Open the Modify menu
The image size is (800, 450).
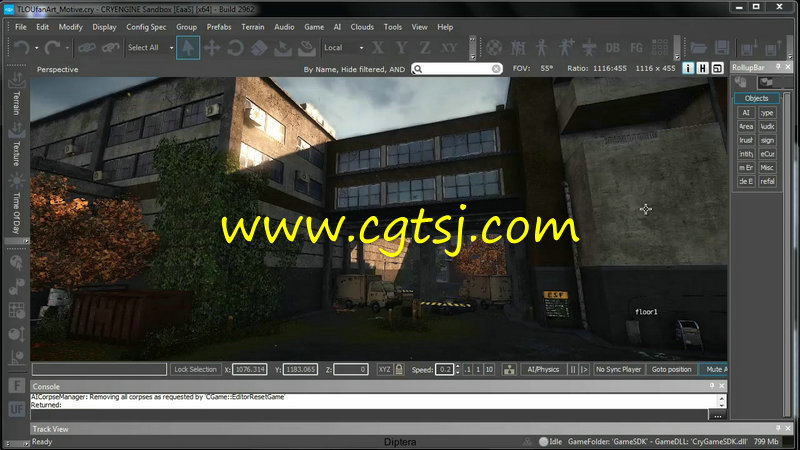pos(70,27)
